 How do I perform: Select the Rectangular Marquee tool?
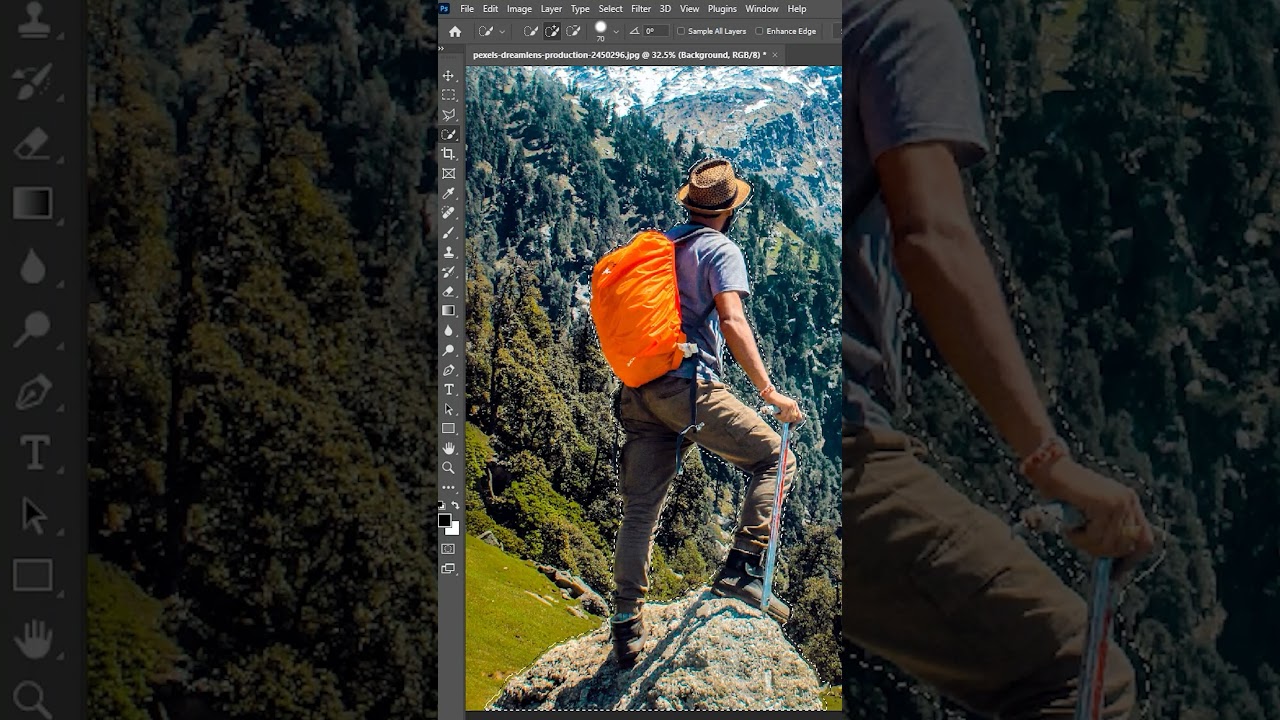coord(449,95)
